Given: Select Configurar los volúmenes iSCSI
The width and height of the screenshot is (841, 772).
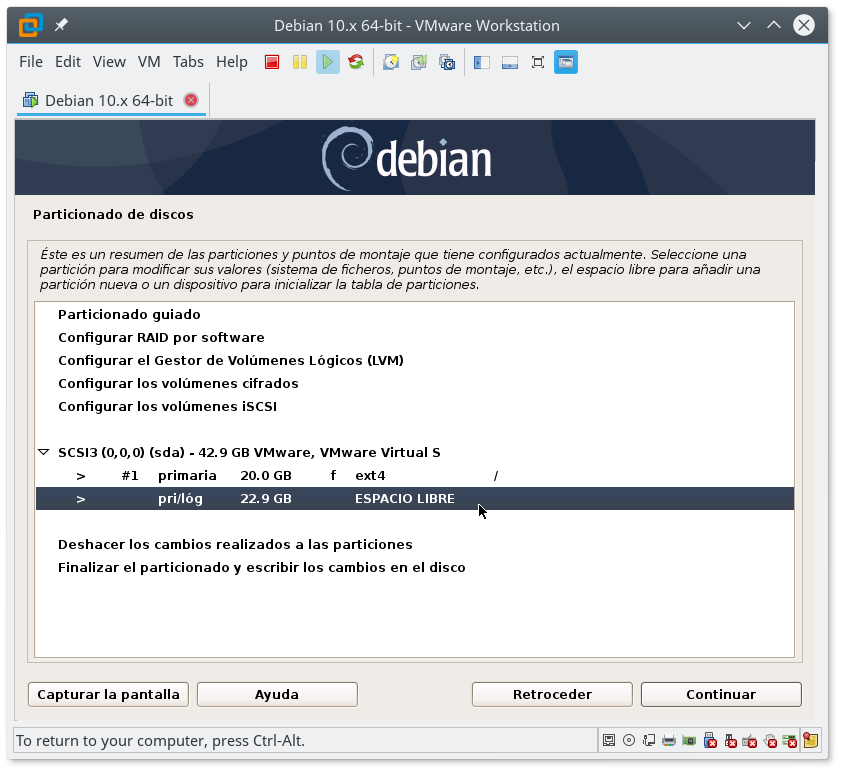Looking at the screenshot, I should (x=415, y=407).
